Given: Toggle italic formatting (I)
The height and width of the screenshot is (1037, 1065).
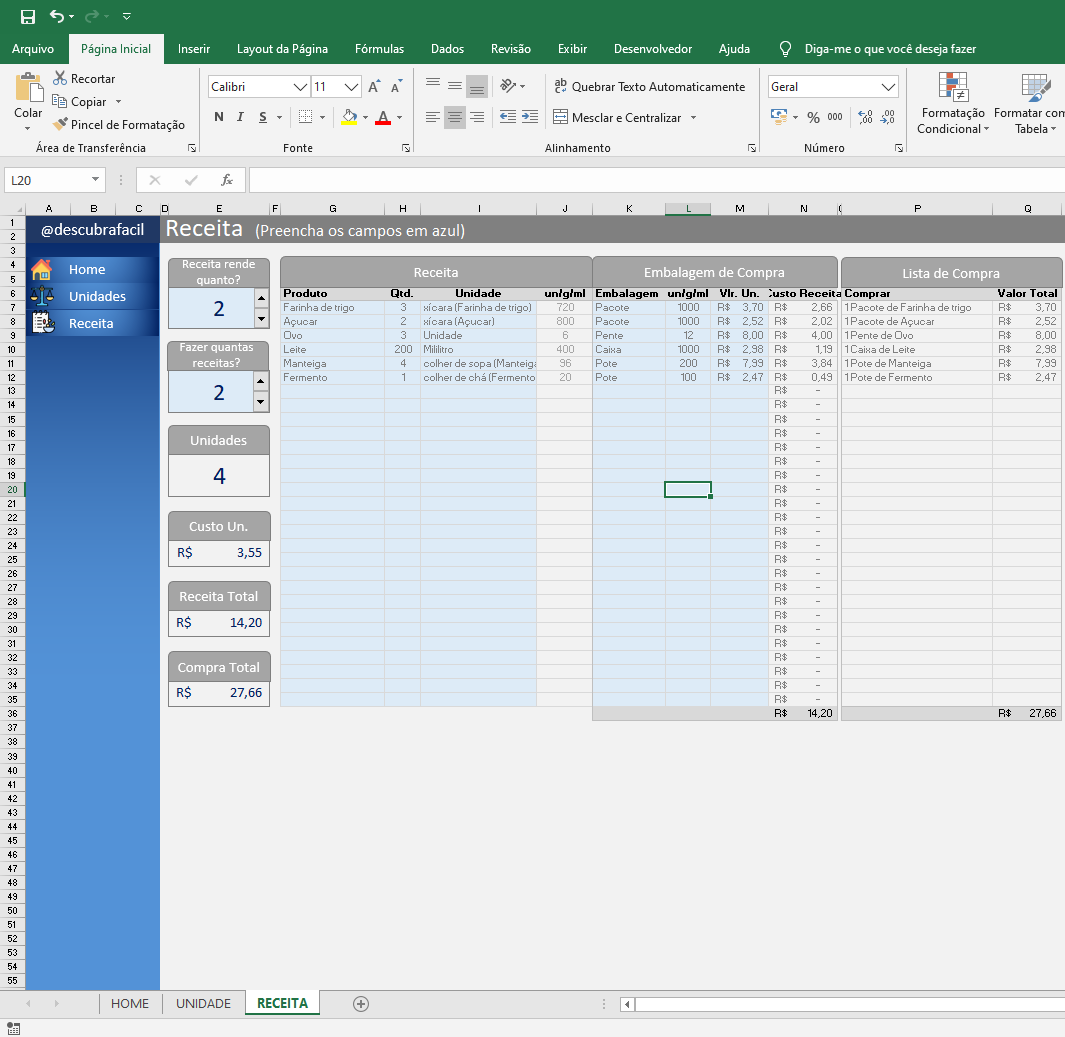Looking at the screenshot, I should [240, 117].
